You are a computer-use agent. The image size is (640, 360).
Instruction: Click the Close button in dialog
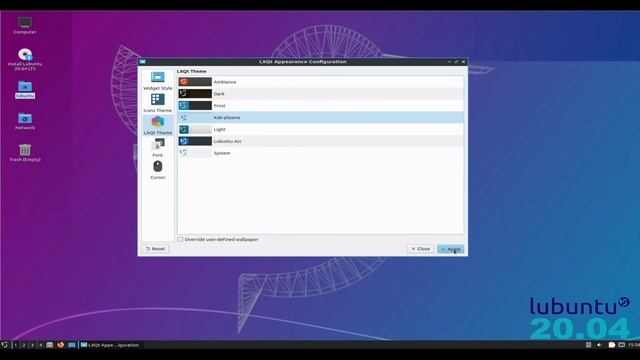click(420, 249)
